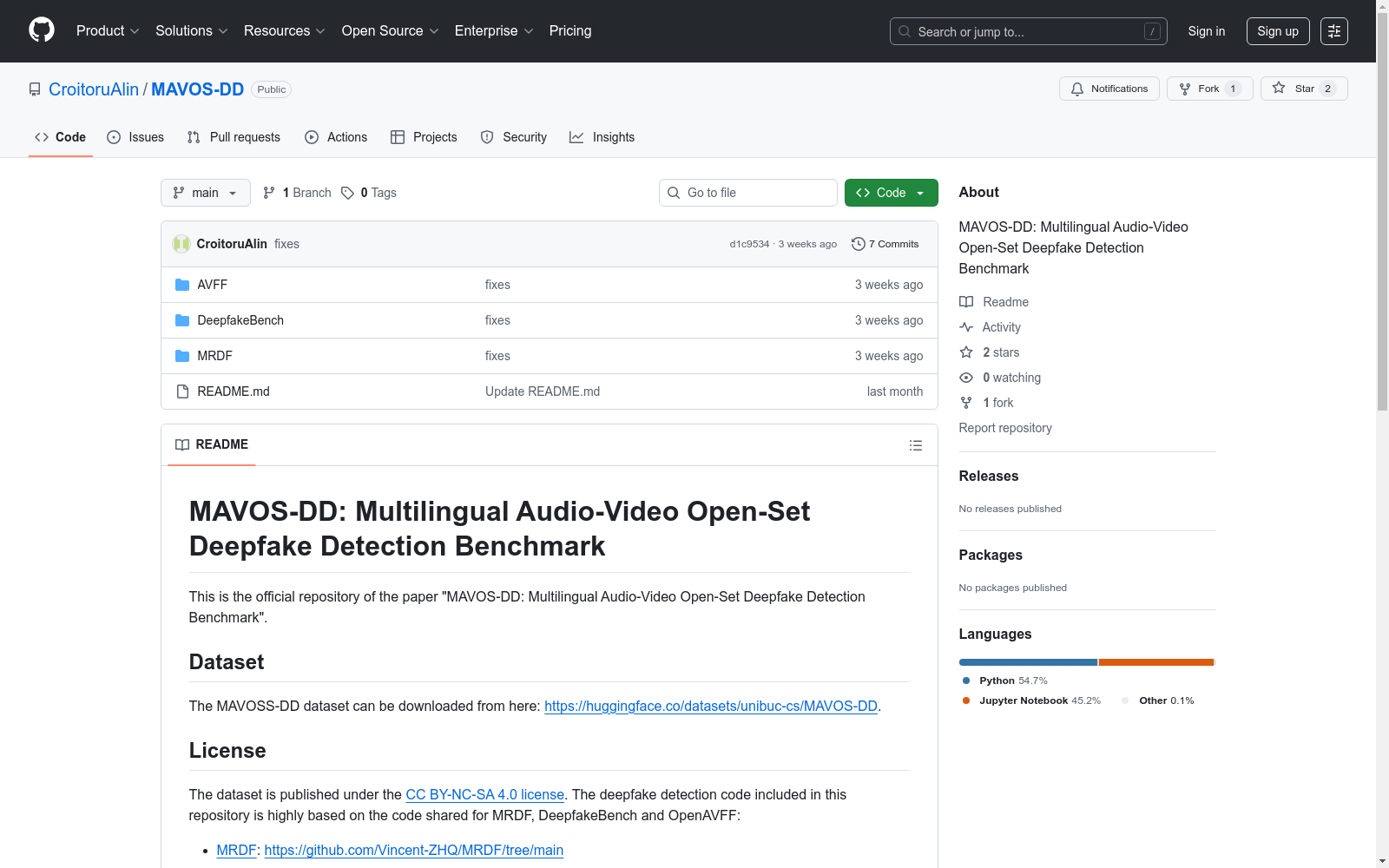1389x868 pixels.
Task: Click Report repository link
Action: (x=1005, y=428)
